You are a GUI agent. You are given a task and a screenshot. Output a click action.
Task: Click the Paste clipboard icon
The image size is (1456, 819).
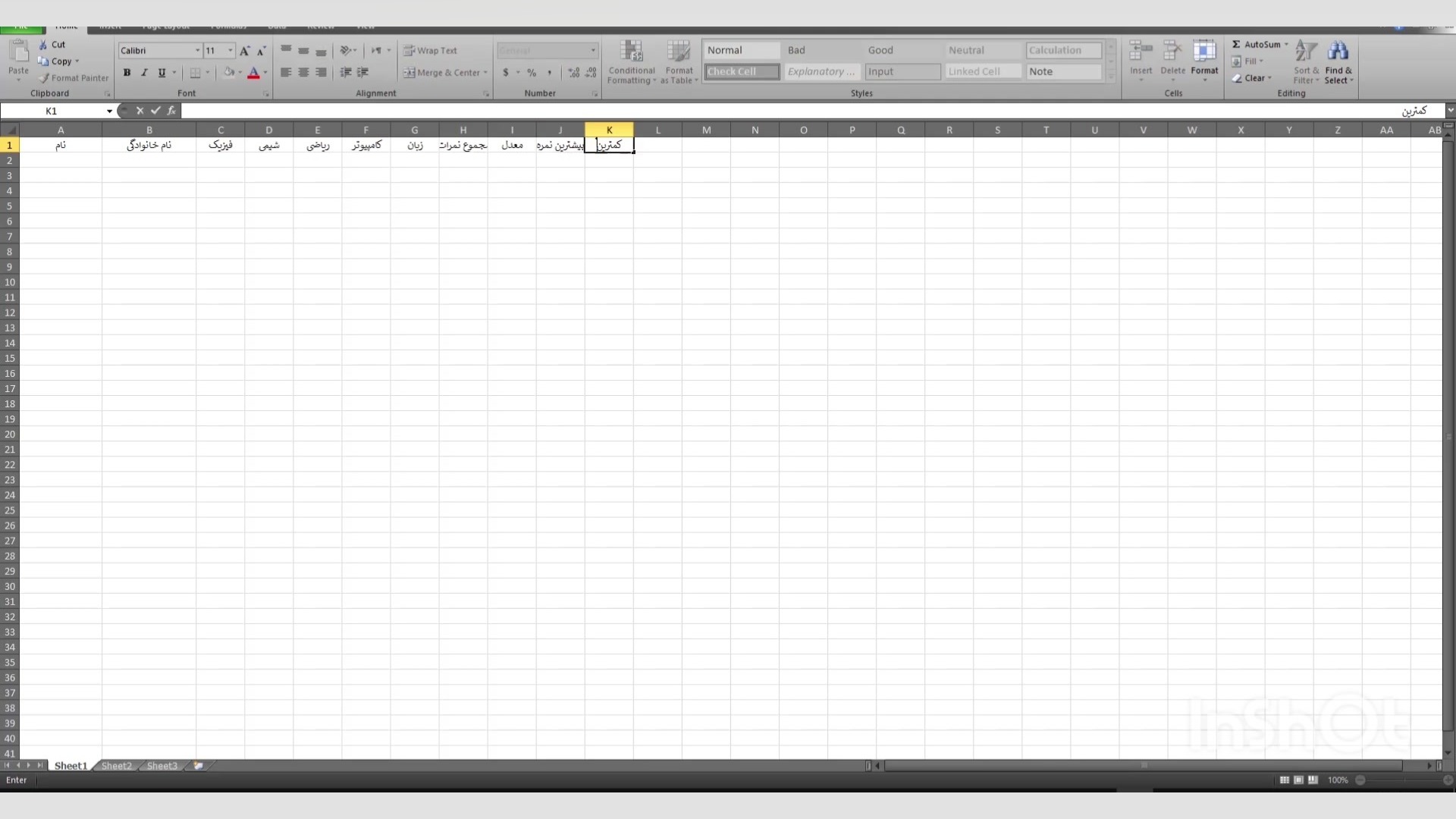[18, 52]
